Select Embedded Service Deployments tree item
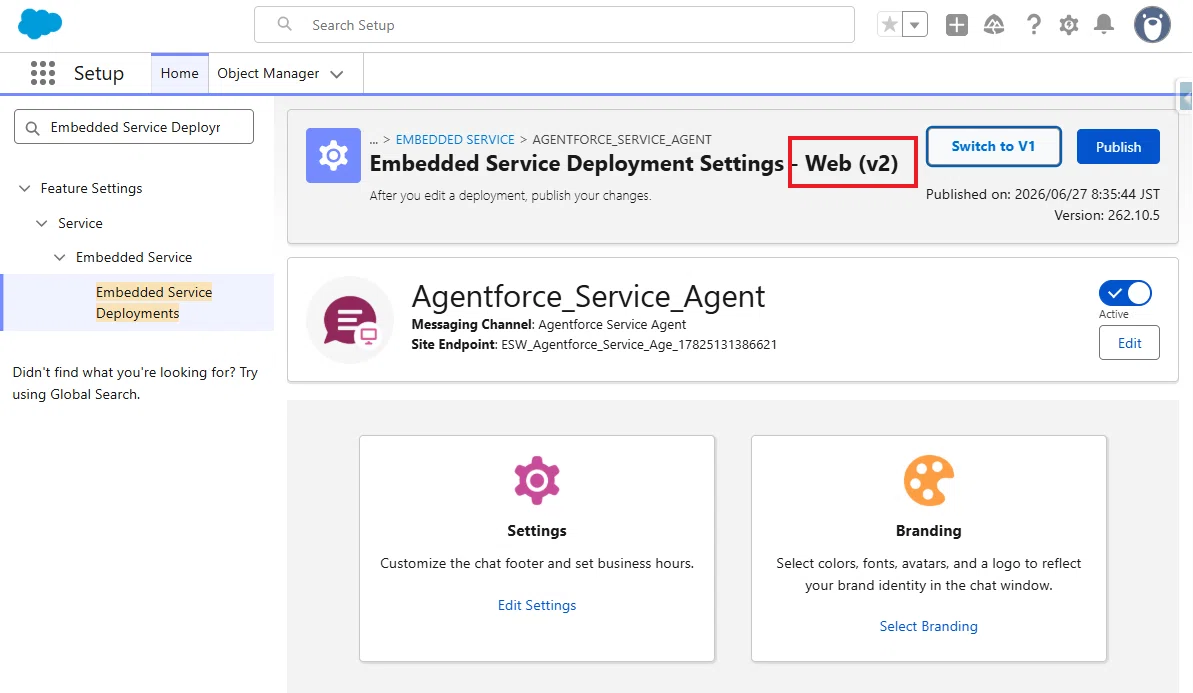The image size is (1193, 693). click(x=154, y=302)
